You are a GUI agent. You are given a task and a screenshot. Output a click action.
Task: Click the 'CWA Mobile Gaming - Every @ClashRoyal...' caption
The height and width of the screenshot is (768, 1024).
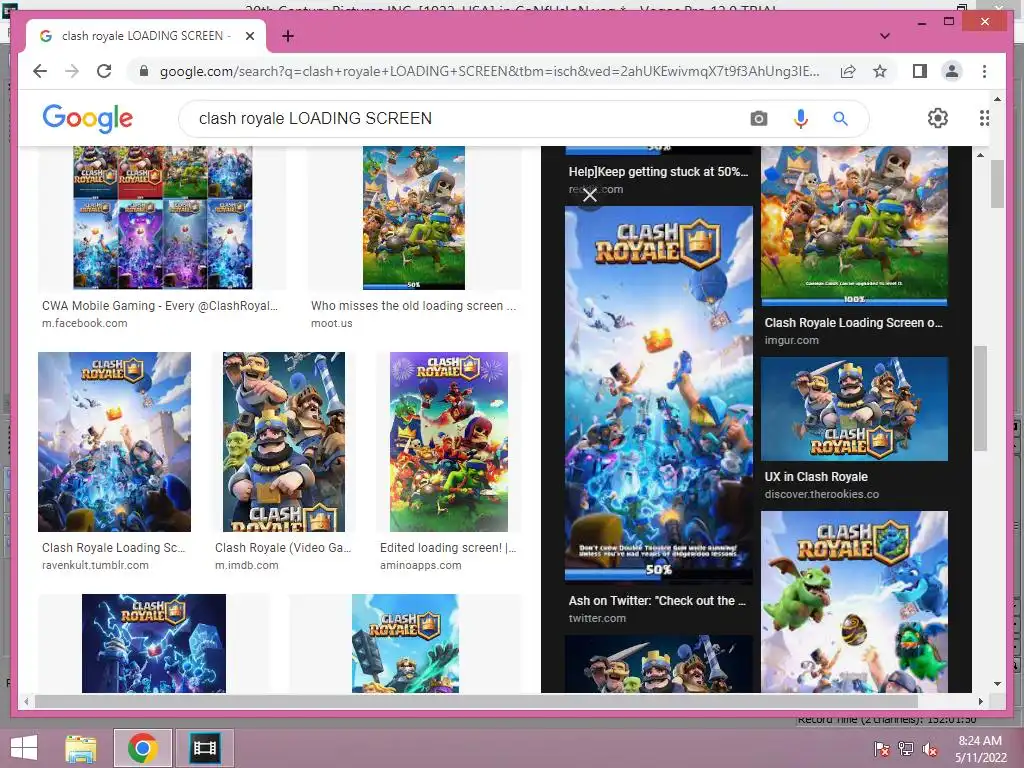160,306
